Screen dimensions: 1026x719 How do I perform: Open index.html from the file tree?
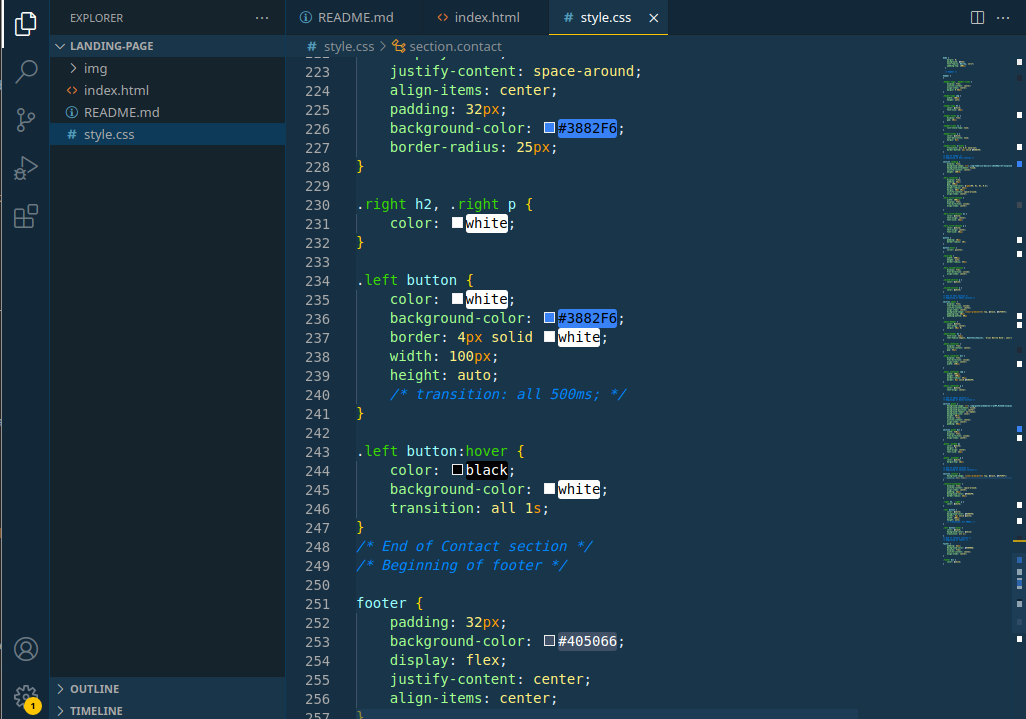pos(168,90)
